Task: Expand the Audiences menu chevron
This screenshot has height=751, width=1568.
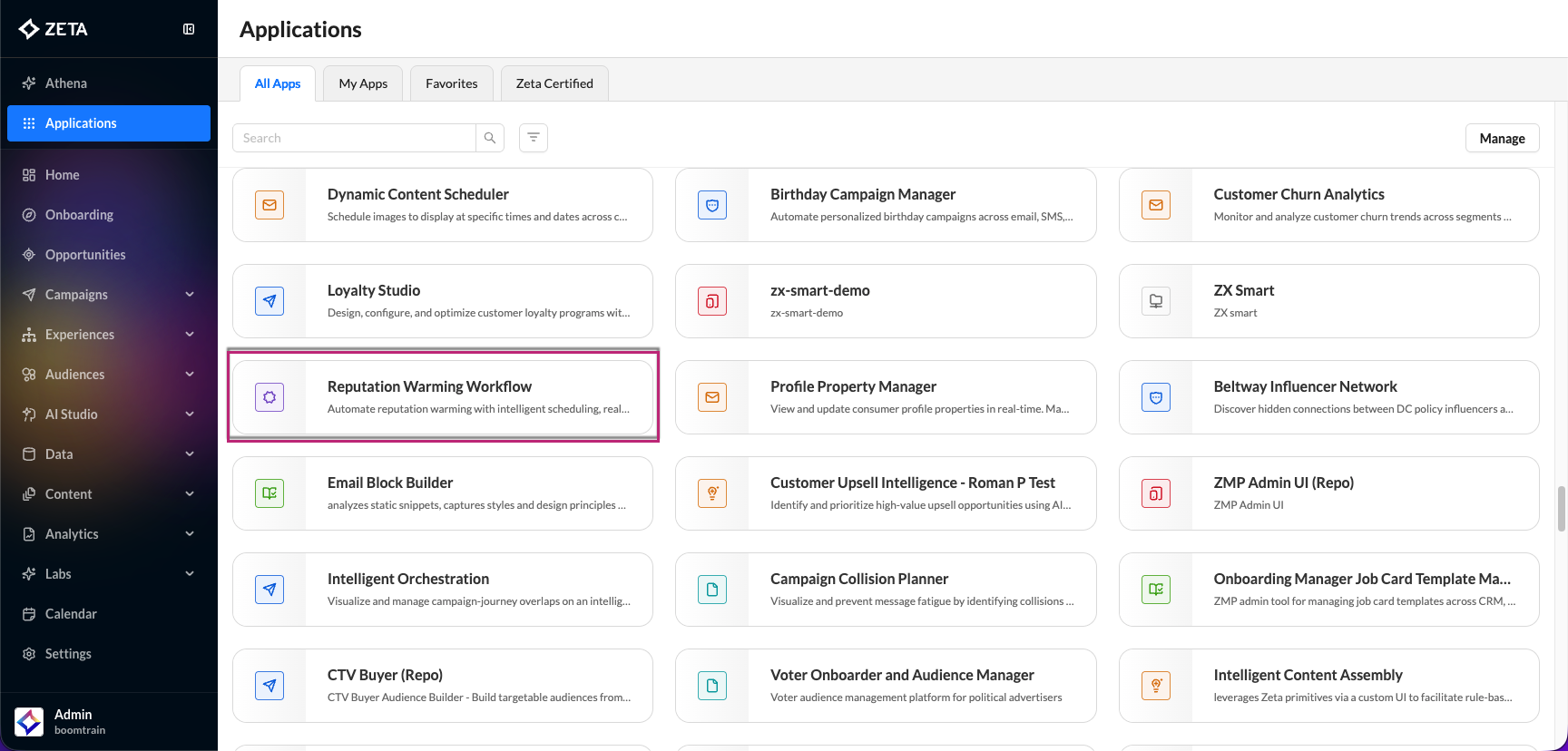Action: [x=190, y=375]
